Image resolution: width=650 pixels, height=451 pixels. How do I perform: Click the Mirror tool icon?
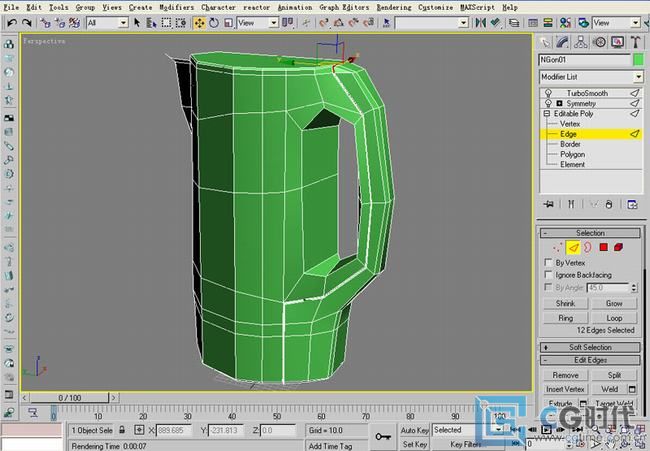[x=480, y=23]
